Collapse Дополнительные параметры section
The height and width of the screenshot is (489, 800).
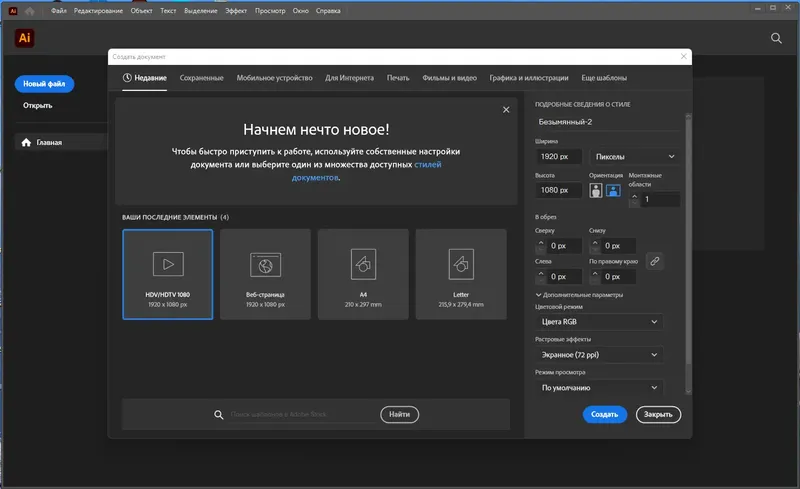[x=579, y=295]
